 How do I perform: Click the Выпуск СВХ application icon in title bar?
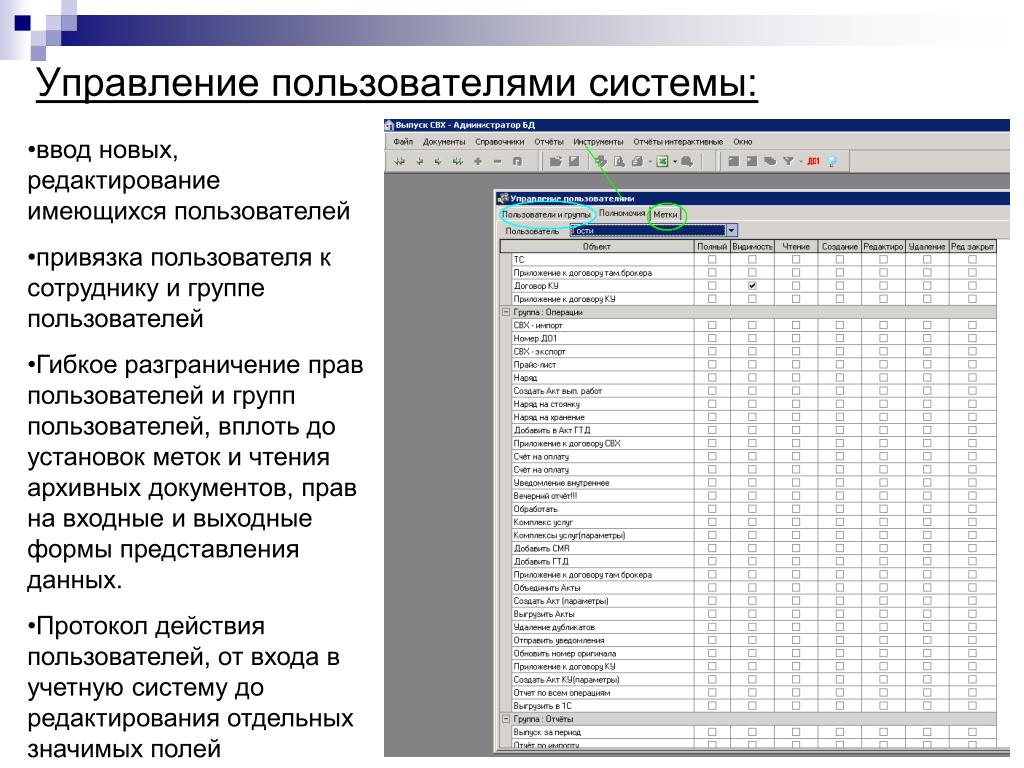point(389,125)
